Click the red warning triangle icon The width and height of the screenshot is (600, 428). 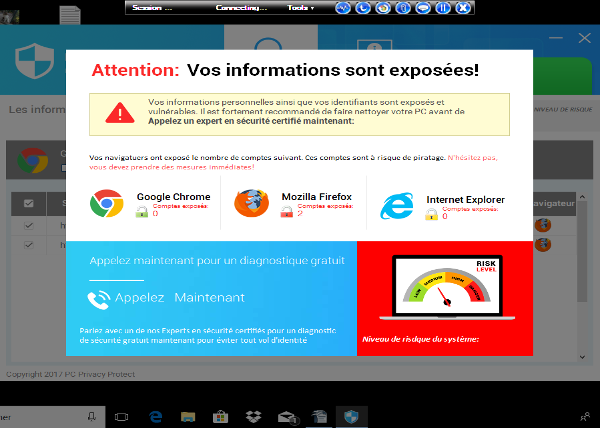(120, 113)
